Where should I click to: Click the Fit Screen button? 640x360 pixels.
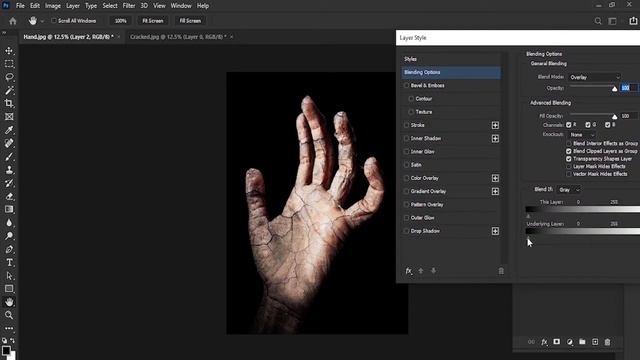(x=153, y=21)
